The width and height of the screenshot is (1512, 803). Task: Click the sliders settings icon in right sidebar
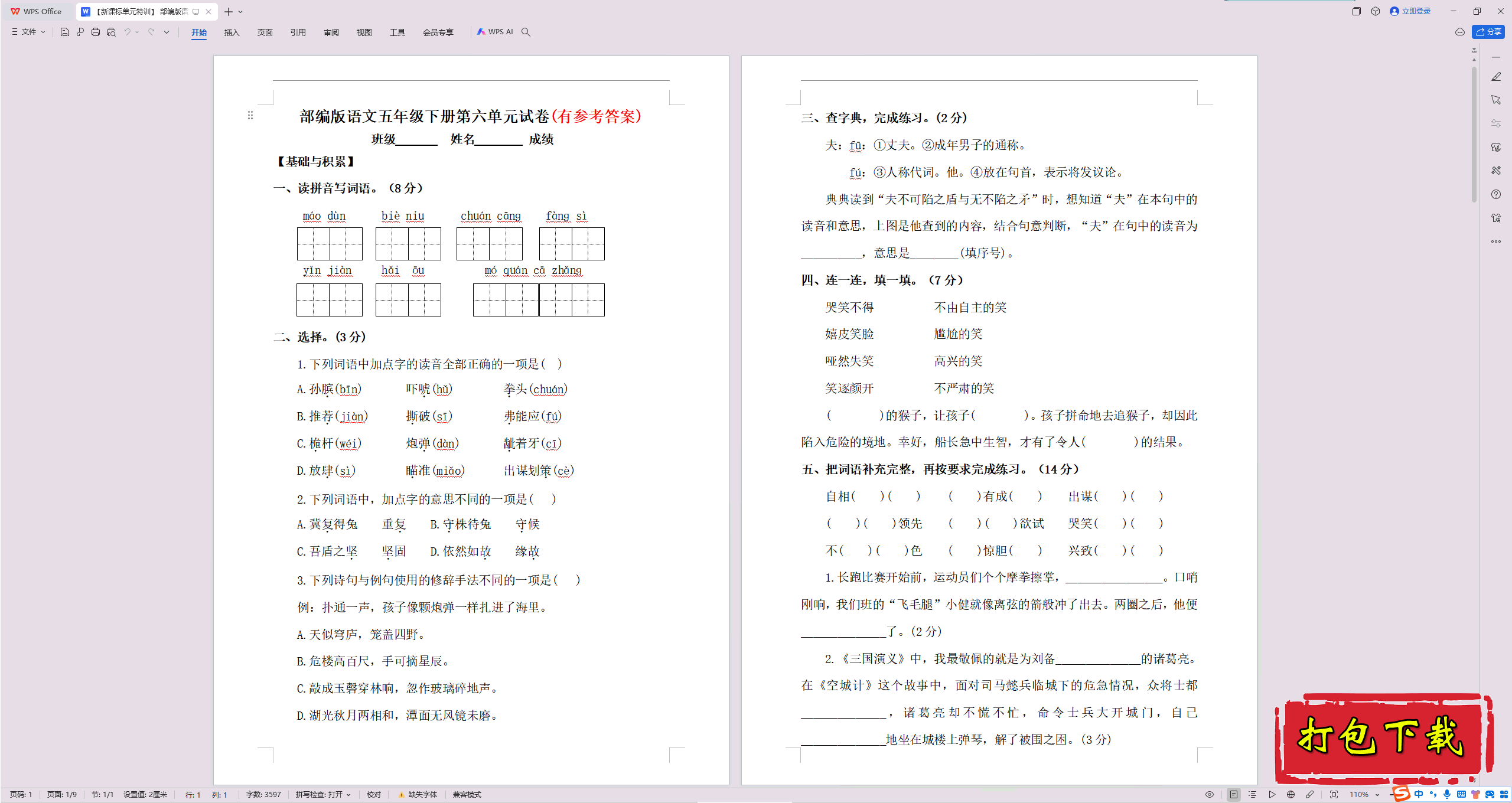[x=1496, y=123]
